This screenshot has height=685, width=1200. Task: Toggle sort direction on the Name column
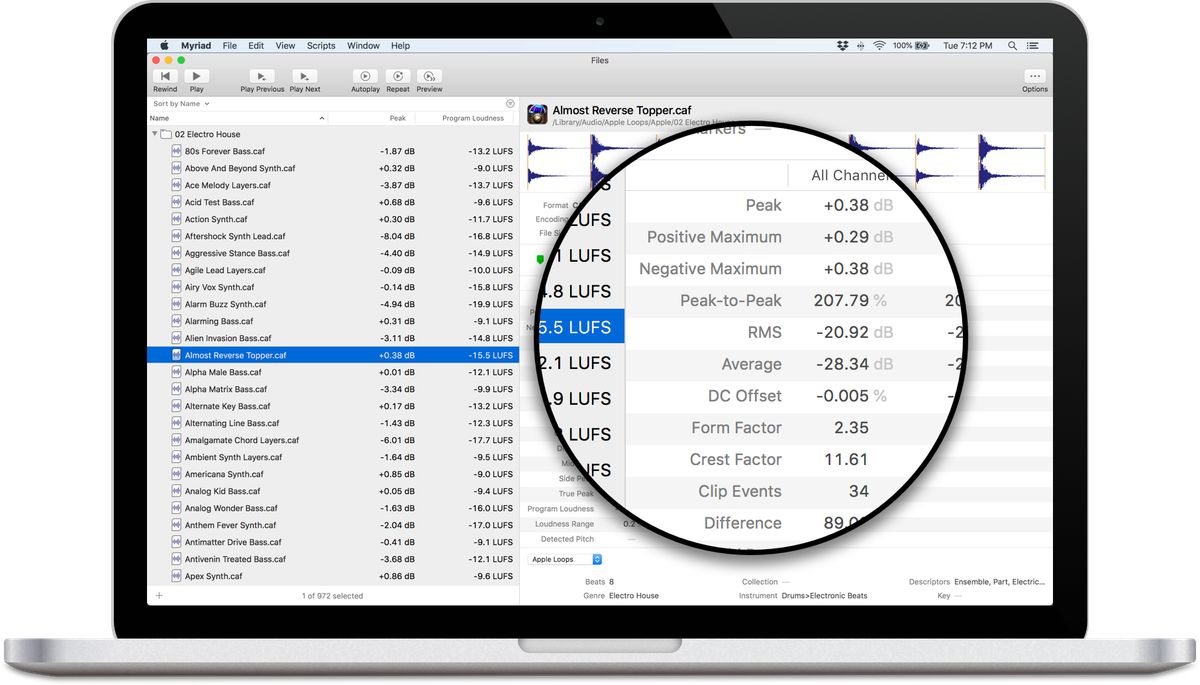point(321,120)
